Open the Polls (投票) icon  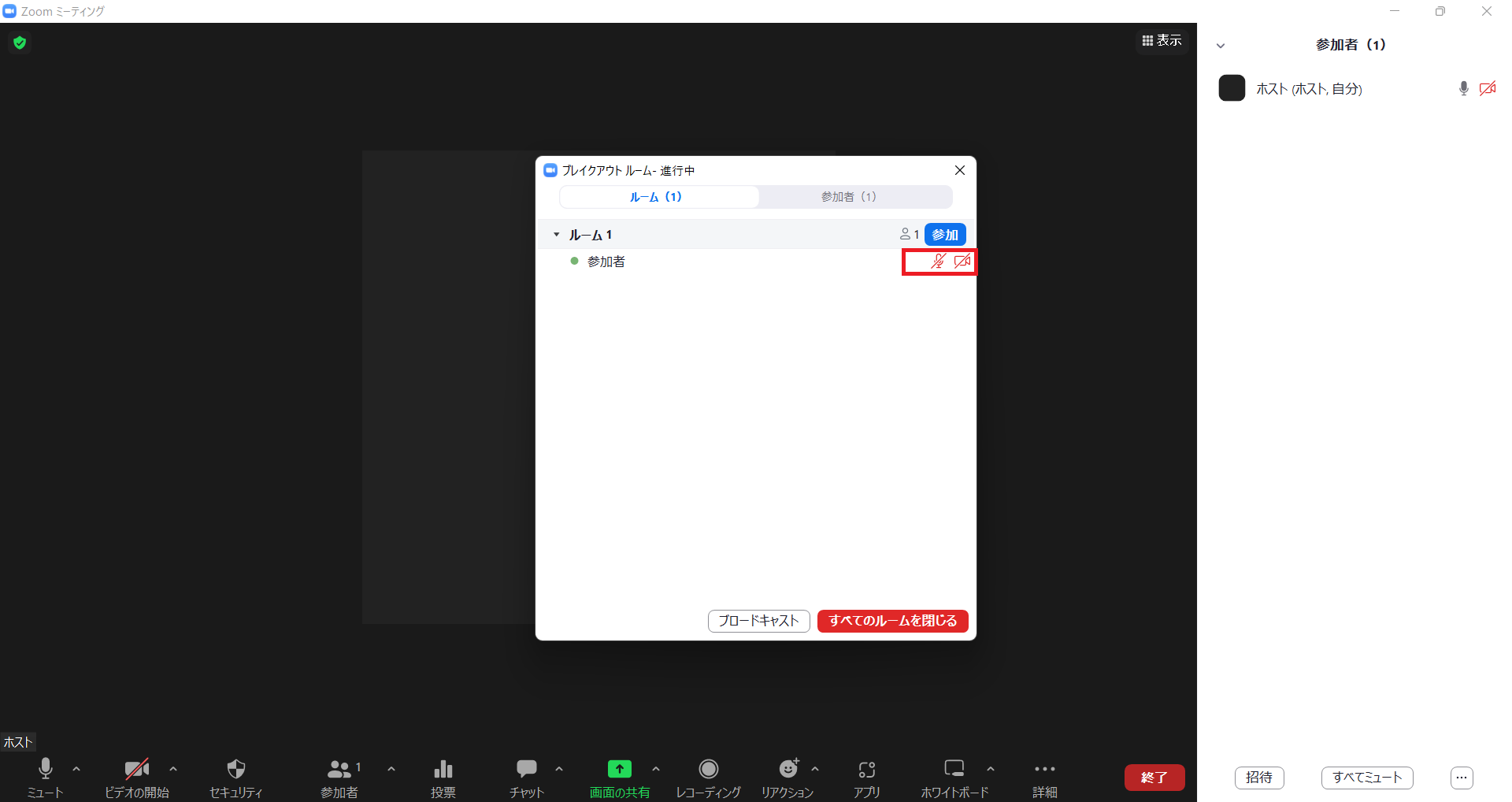[x=443, y=769]
